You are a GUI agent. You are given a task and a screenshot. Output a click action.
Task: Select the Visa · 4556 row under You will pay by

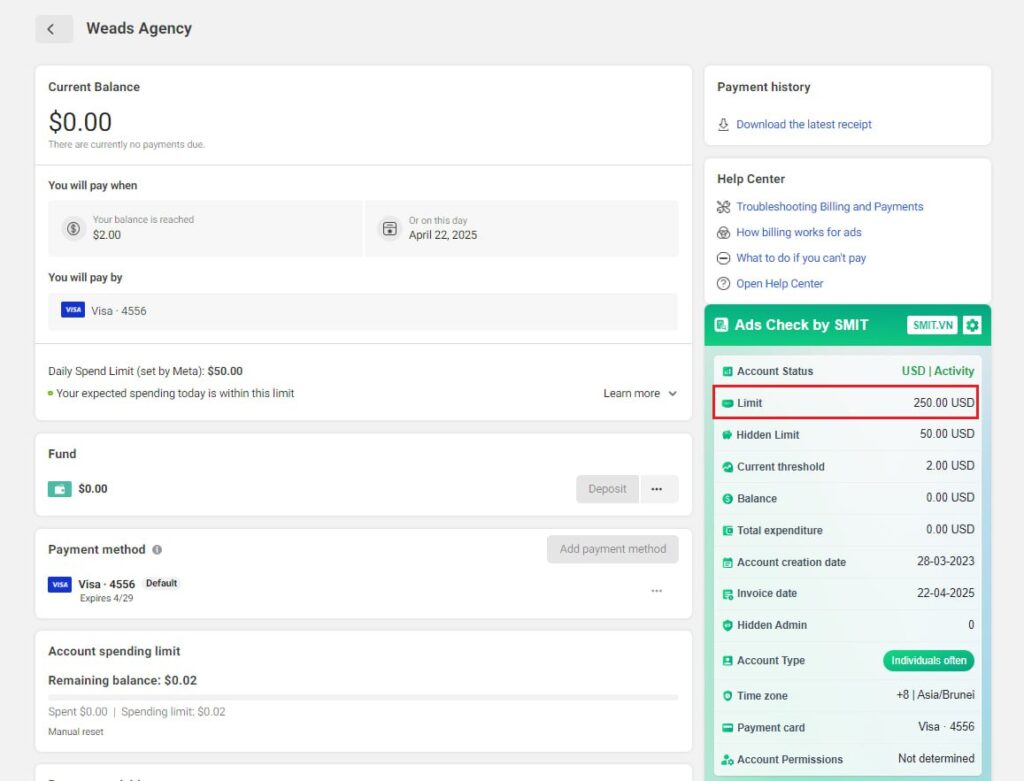click(x=363, y=311)
